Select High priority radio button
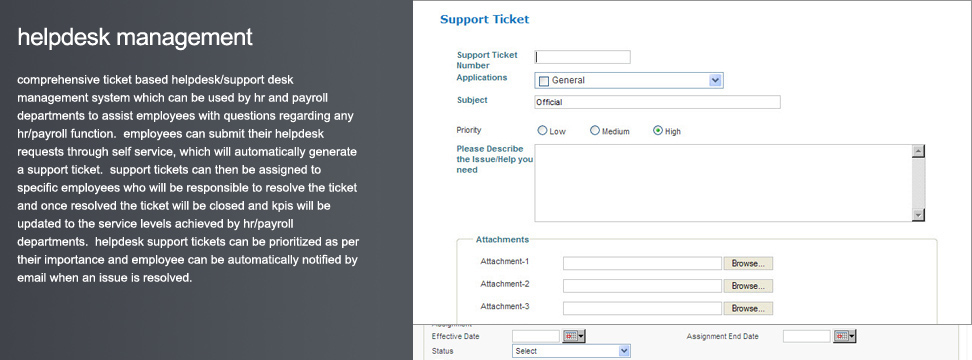 658,131
